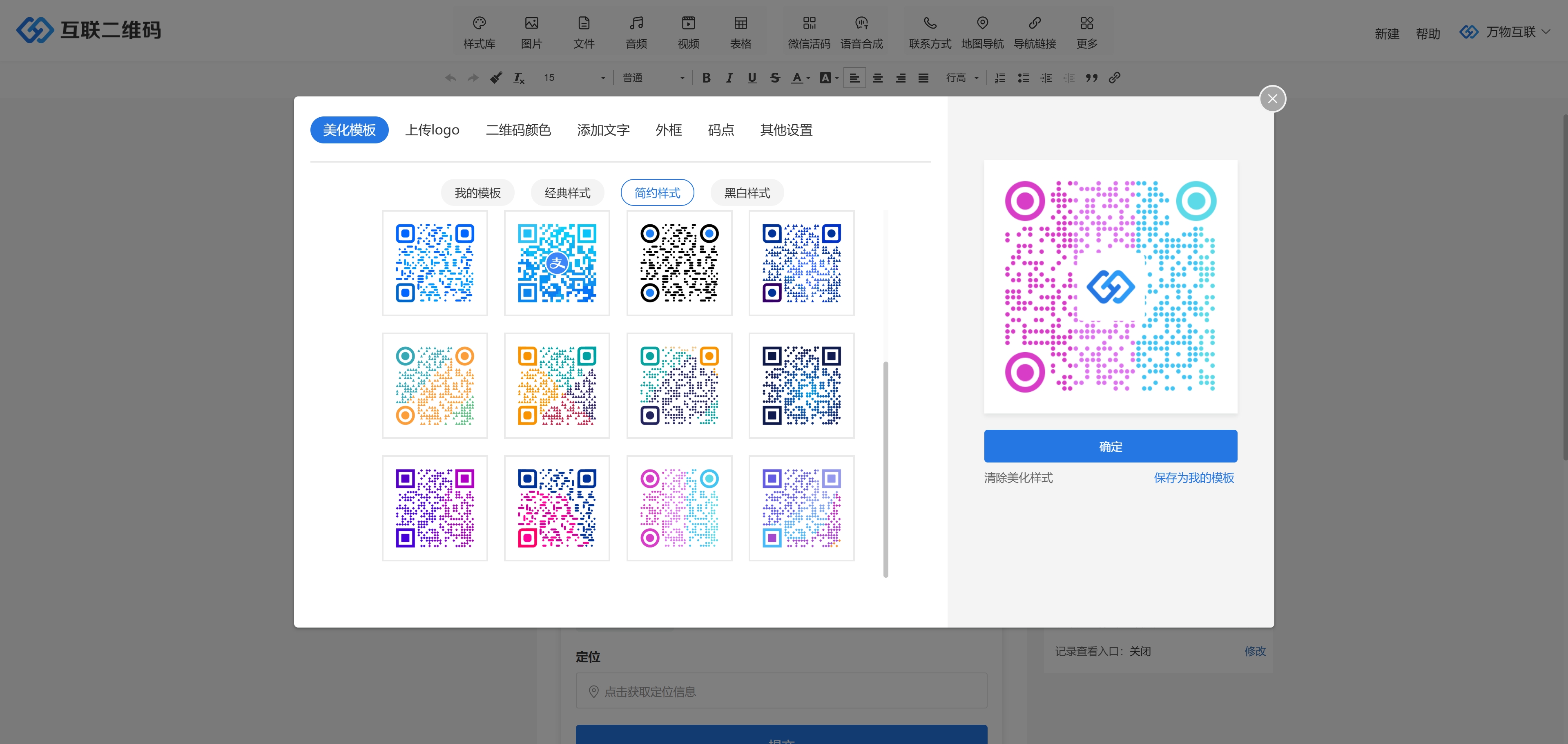
Task: Open the 普通 paragraph style dropdown
Action: click(x=653, y=78)
